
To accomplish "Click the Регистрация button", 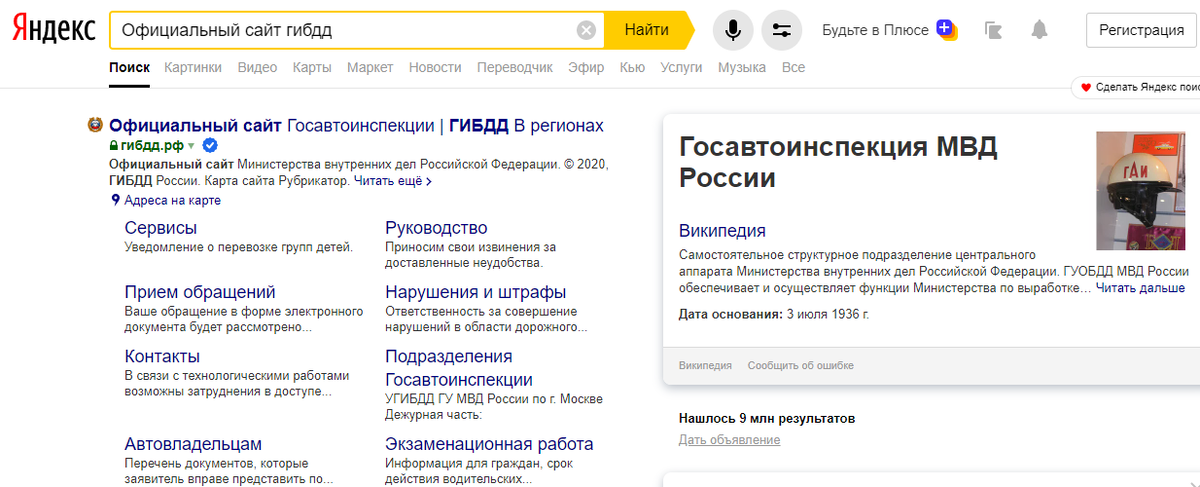I will [x=1141, y=30].
